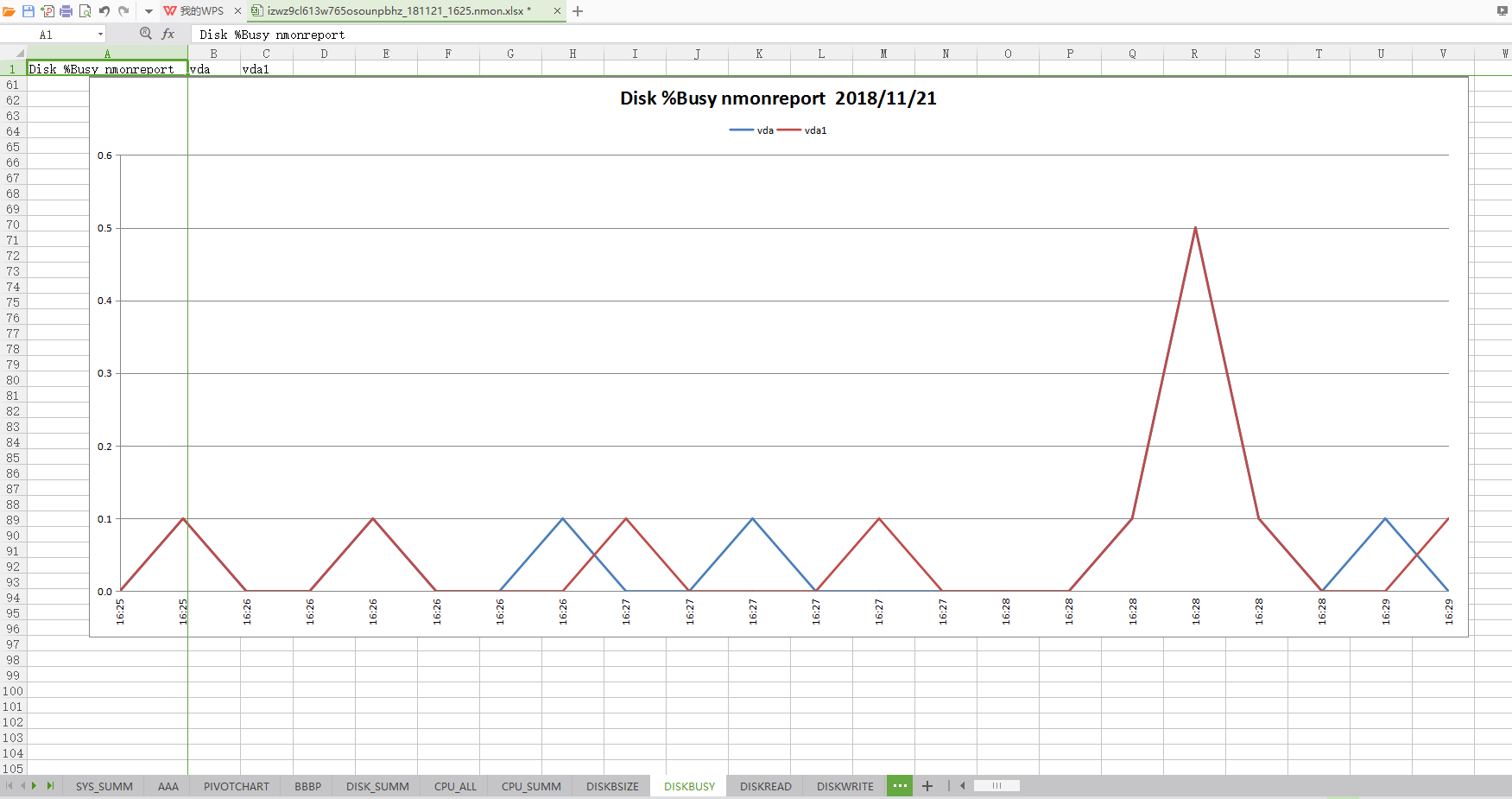Open Print Preview icon
The width and height of the screenshot is (1512, 799).
point(85,11)
